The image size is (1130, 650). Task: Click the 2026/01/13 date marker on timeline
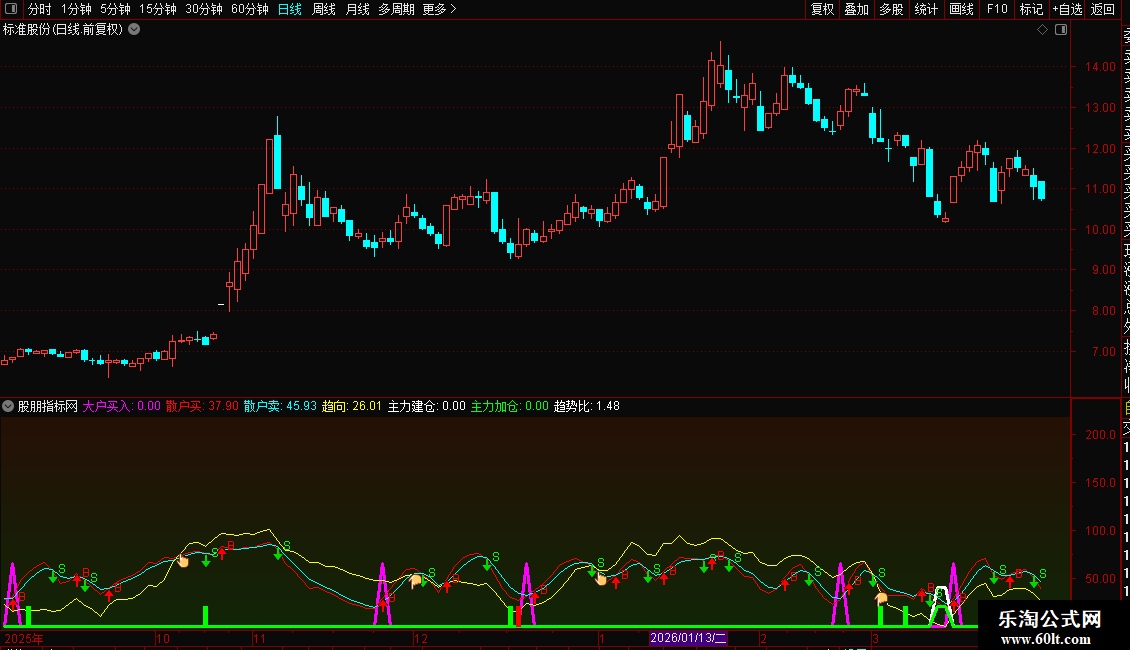688,638
